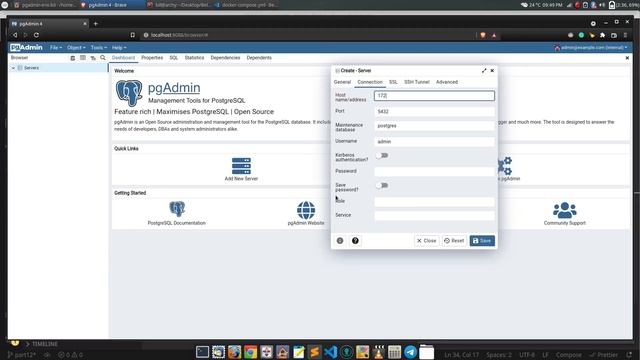Expand the Servers tree node
This screenshot has height=360, width=640.
tap(13, 68)
